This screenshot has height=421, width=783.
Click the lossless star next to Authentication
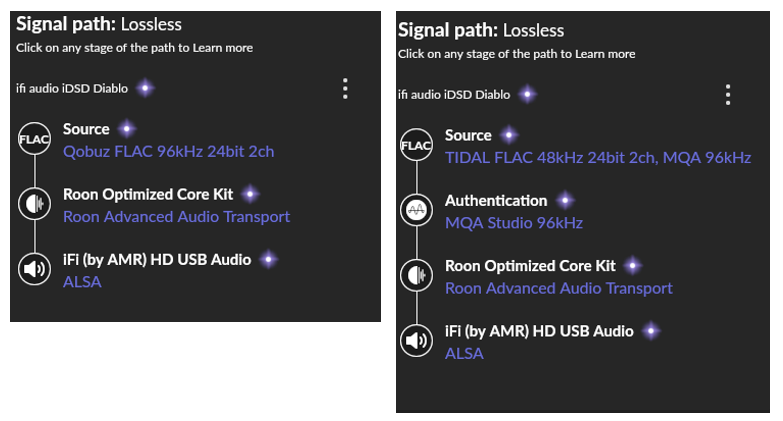point(565,200)
